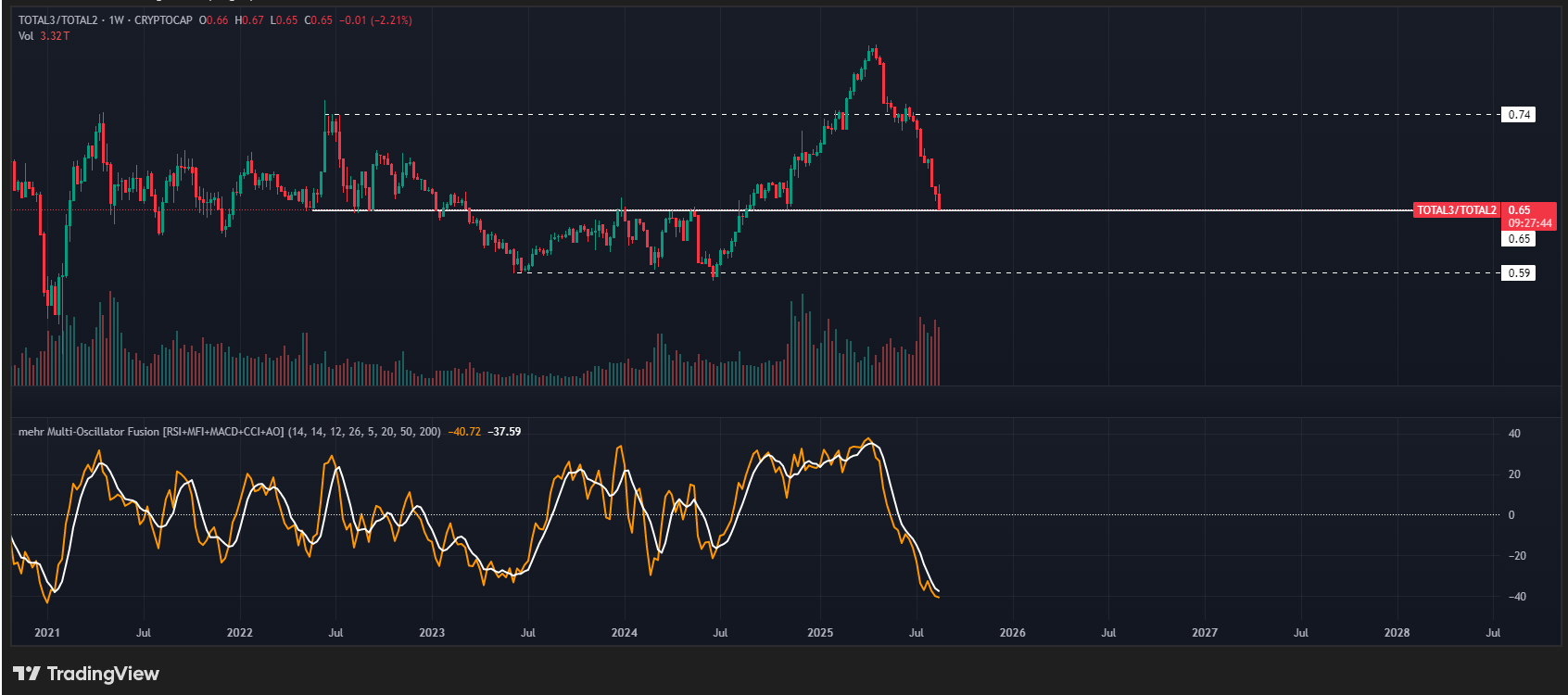Screen dimensions: 1568x695
Task: Click the 2021 label on the time axis
Action: pos(47,633)
